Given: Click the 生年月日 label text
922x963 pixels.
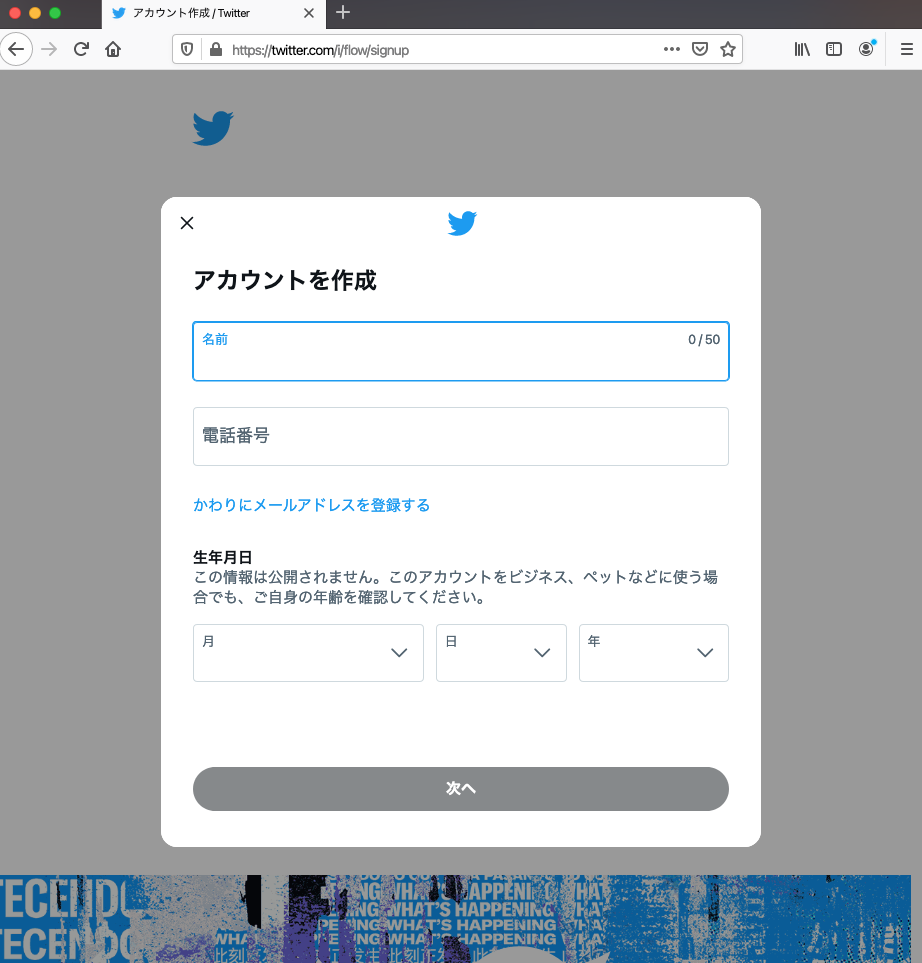Looking at the screenshot, I should (223, 557).
